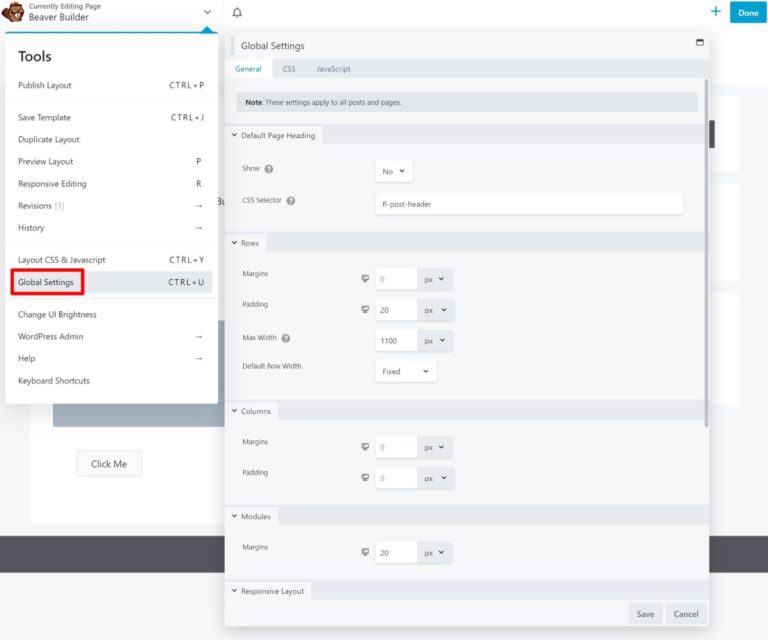Switch to the JavaScript tab
The width and height of the screenshot is (768, 640).
point(333,69)
